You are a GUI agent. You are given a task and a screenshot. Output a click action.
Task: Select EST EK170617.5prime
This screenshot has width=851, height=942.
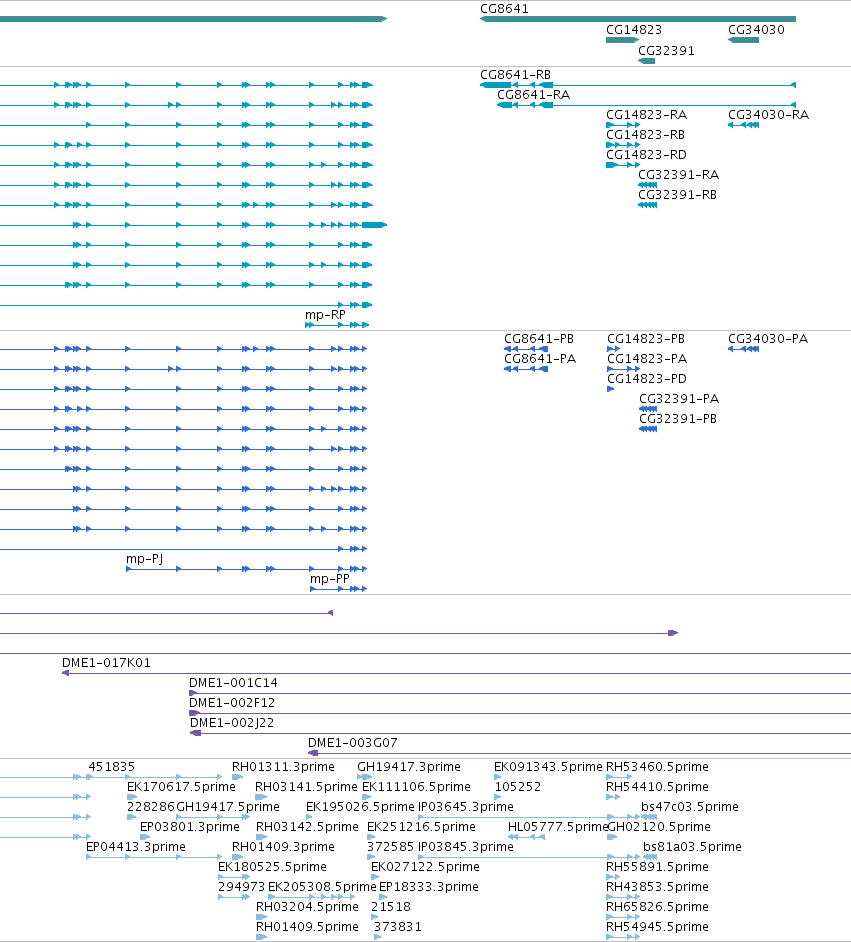click(x=181, y=787)
